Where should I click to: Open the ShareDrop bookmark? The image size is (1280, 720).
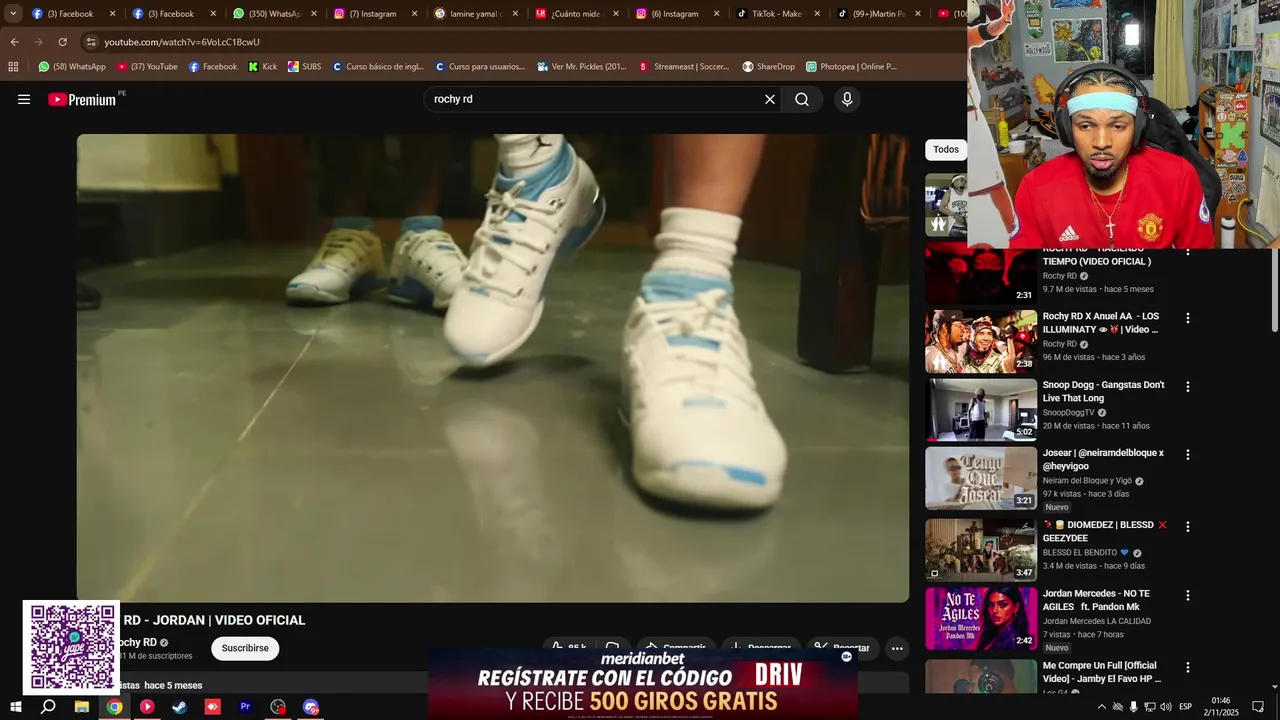(769, 67)
